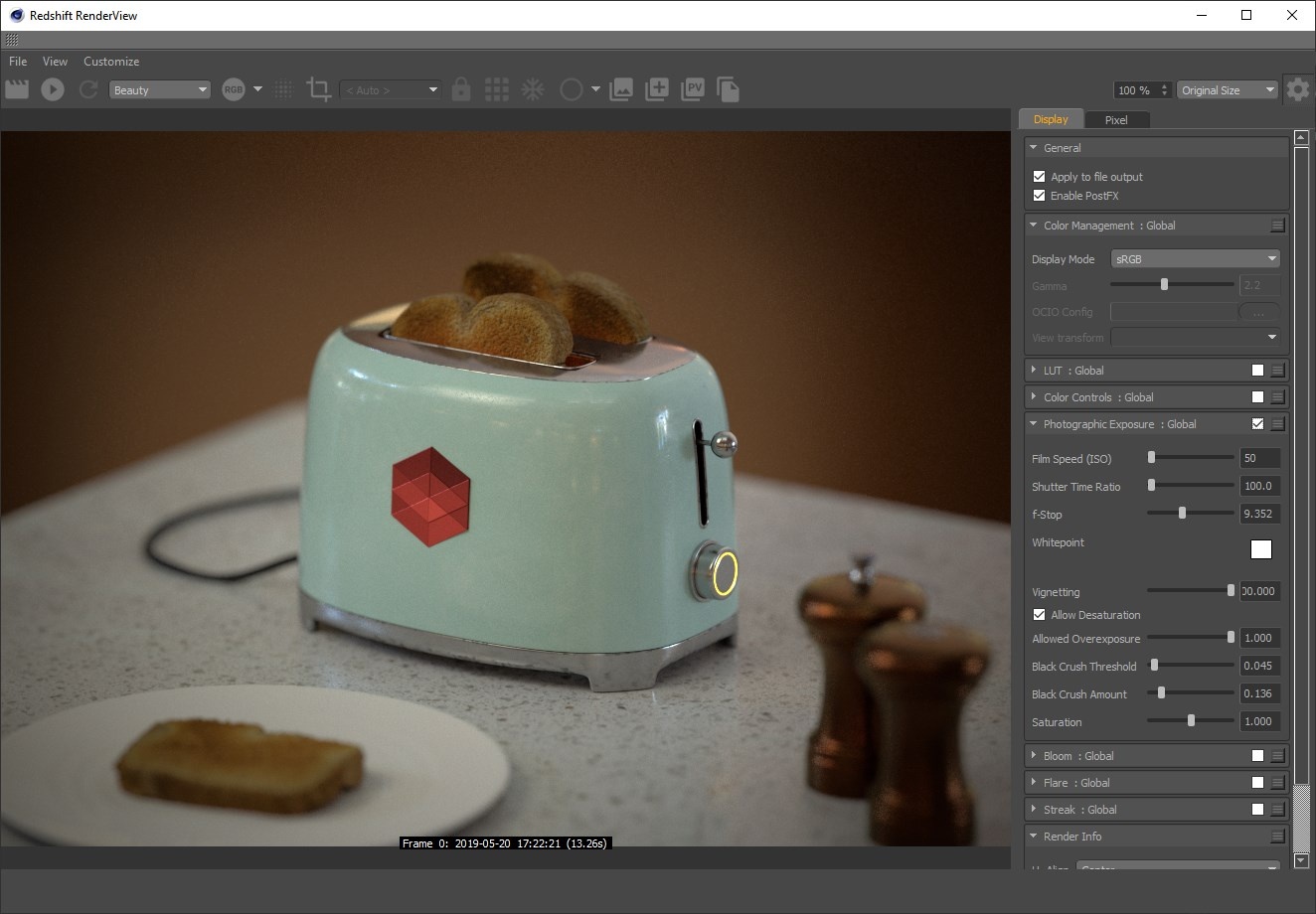
Task: Click the f-Stop value field 9.352
Action: 1260,514
